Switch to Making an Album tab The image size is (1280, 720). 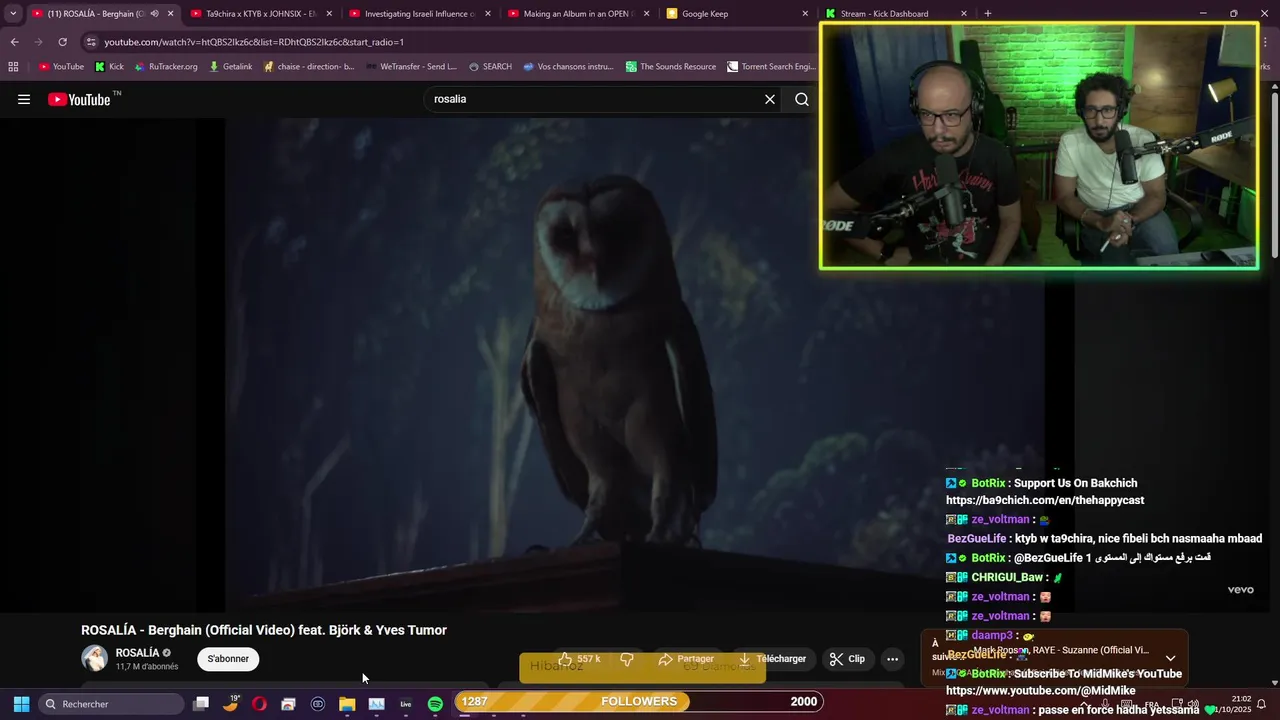point(579,14)
